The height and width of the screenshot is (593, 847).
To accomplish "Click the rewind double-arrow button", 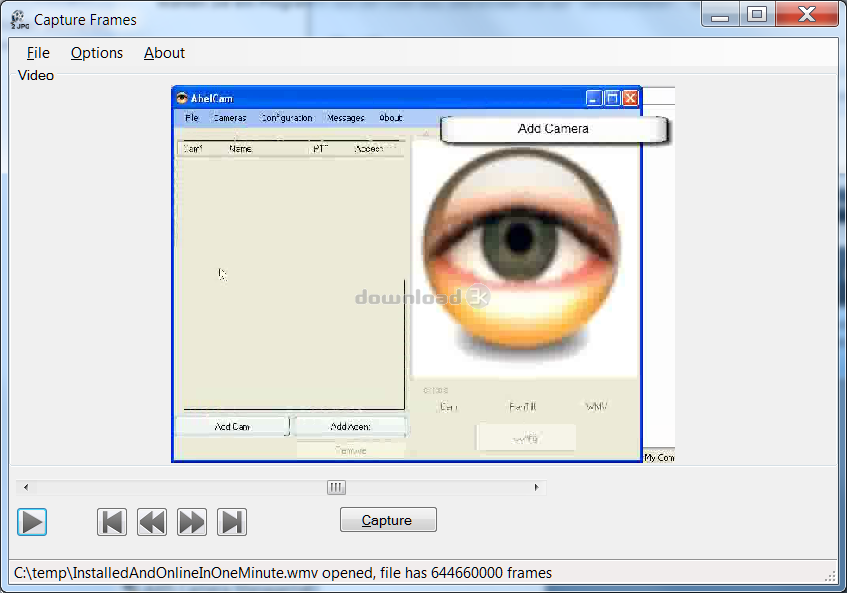I will click(x=152, y=522).
